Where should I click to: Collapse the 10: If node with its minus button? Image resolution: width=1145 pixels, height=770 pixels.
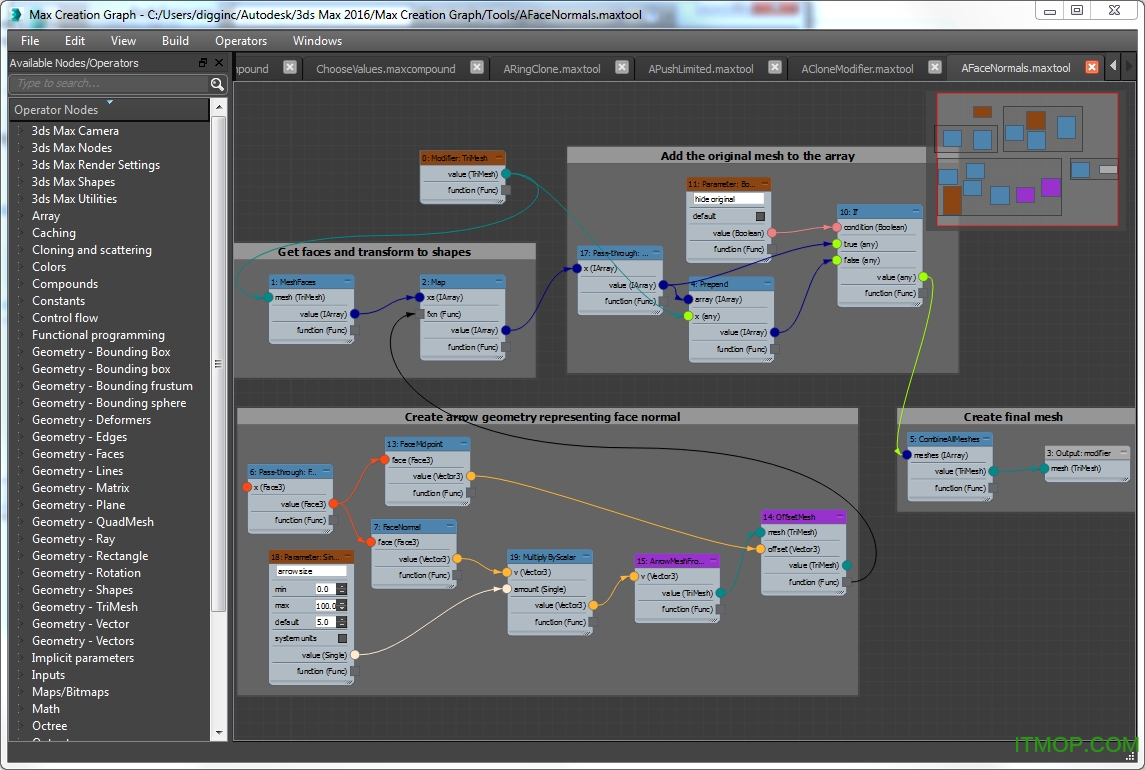[916, 210]
